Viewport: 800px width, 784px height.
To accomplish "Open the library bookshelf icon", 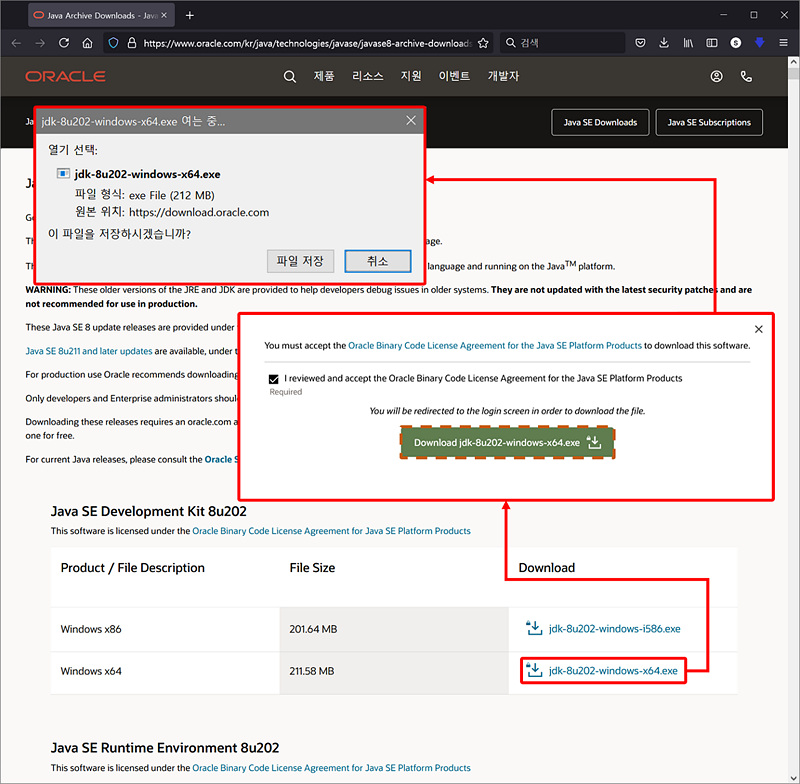I will (688, 43).
